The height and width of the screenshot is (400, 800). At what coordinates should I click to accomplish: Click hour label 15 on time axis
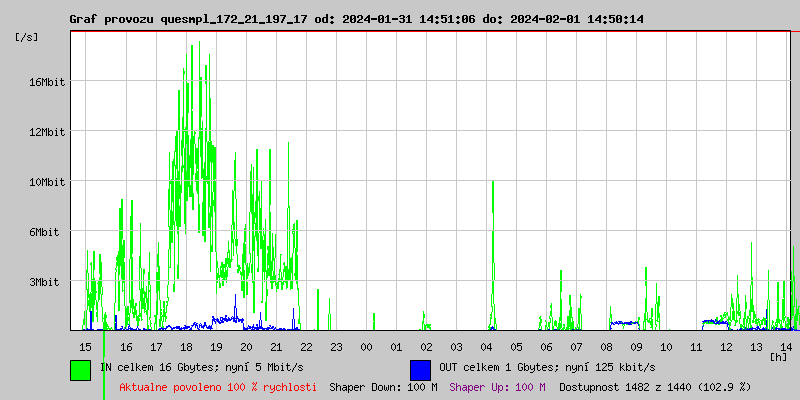tap(85, 347)
